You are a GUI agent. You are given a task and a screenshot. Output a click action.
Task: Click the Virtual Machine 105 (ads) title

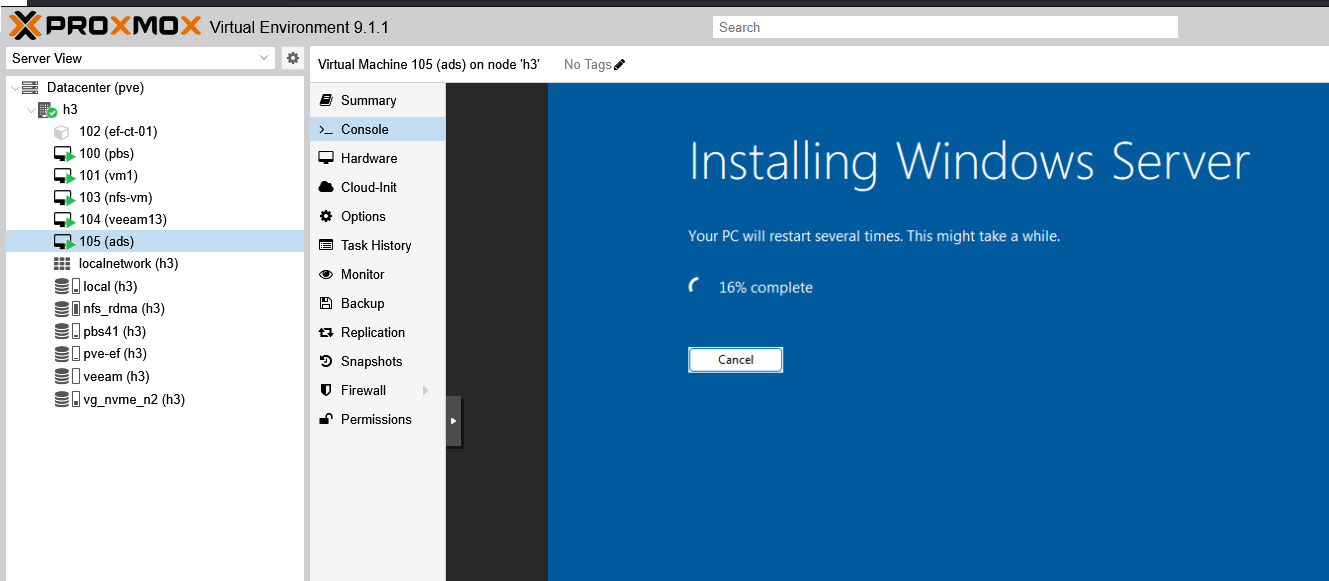(x=429, y=65)
